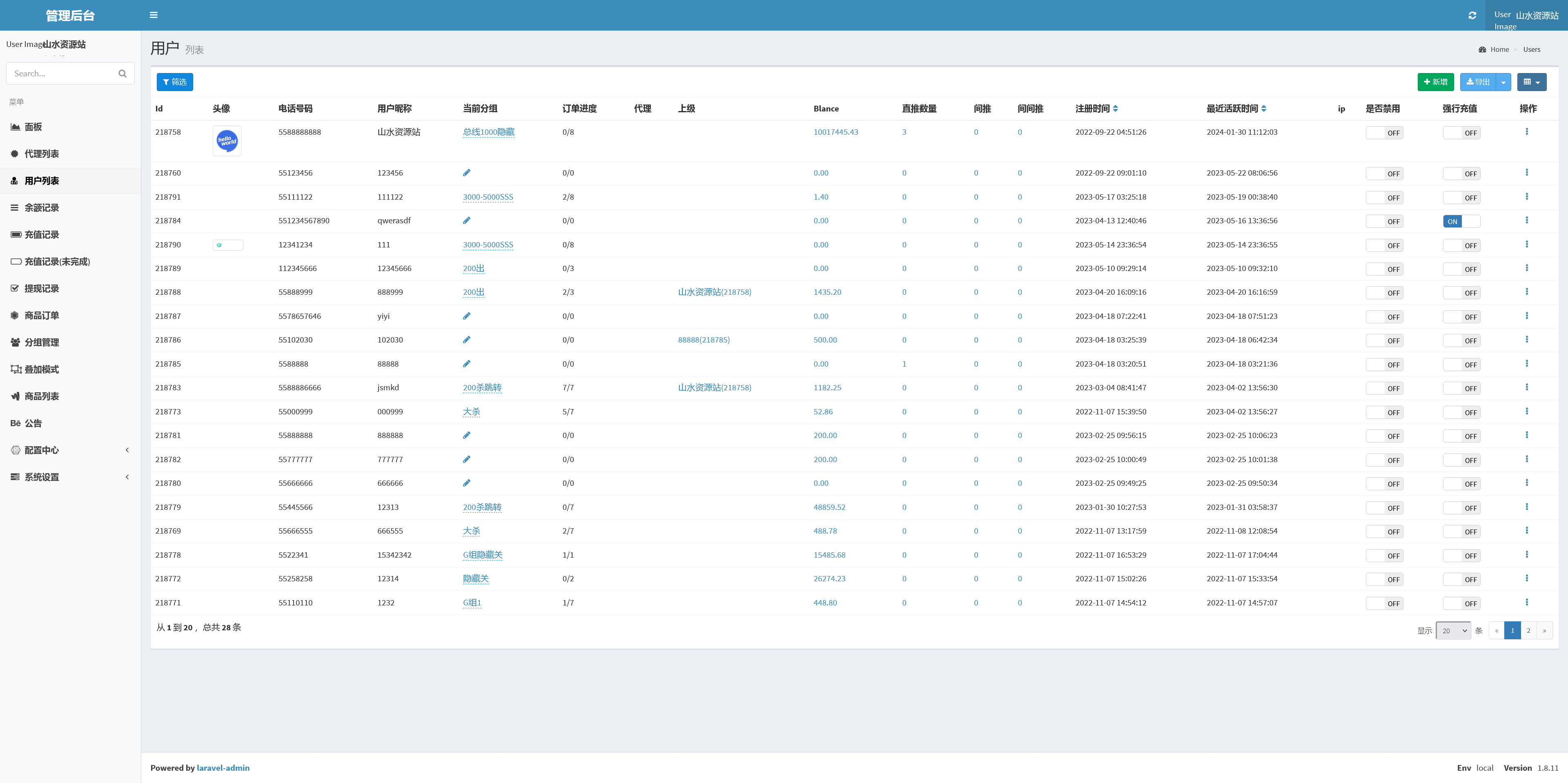This screenshot has height=783, width=1568.
Task: Turn off the 强行充值 switch for user 218784
Action: pyautogui.click(x=1461, y=221)
